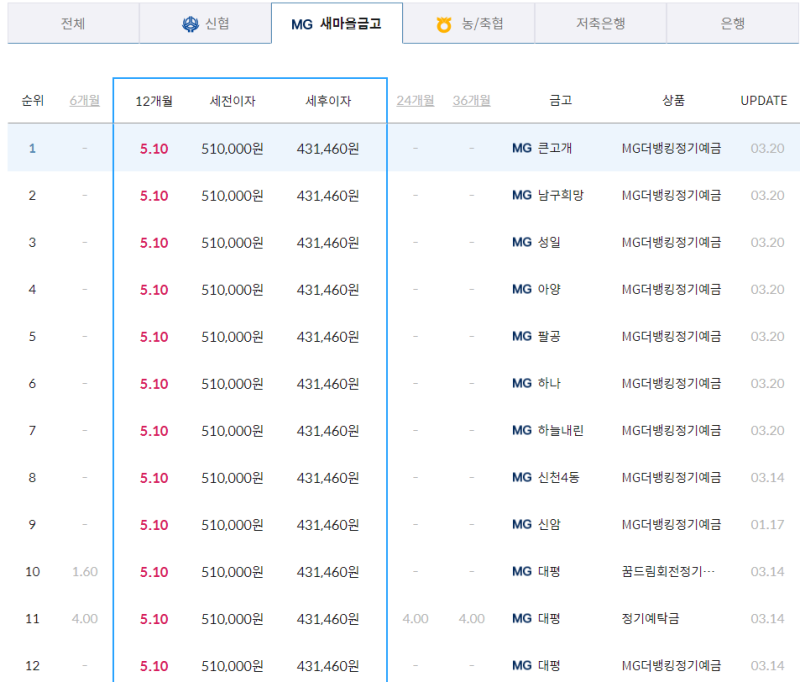Click the 36개월 4.00 rate in row 11
This screenshot has width=800, height=682.
pos(471,619)
